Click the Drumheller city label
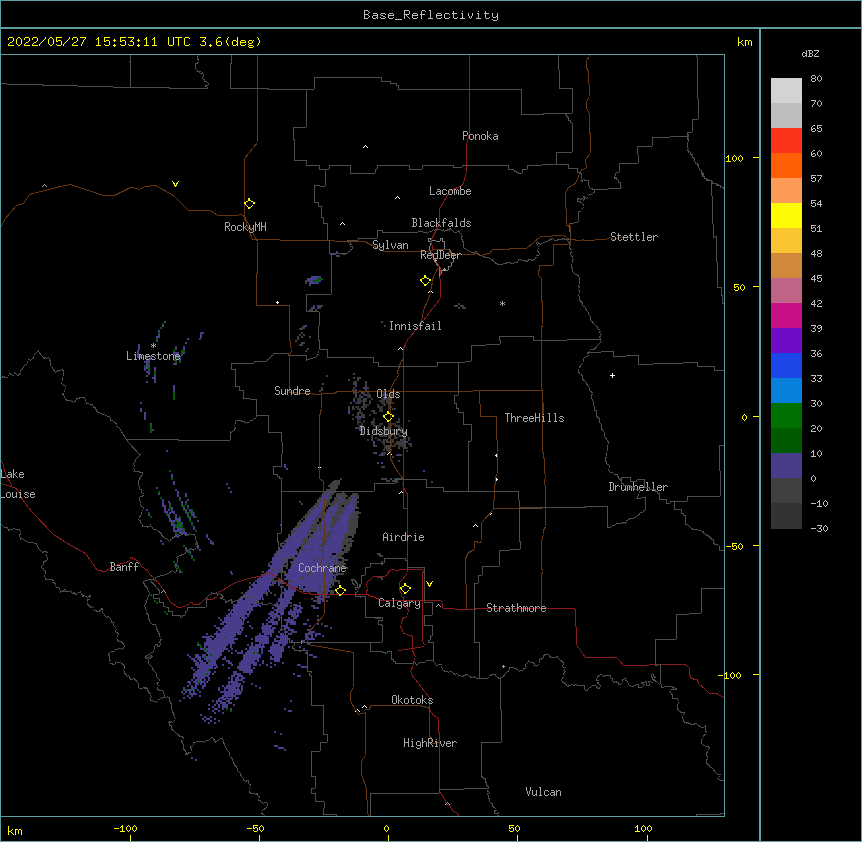Screen dimensions: 862x842 tap(638, 487)
